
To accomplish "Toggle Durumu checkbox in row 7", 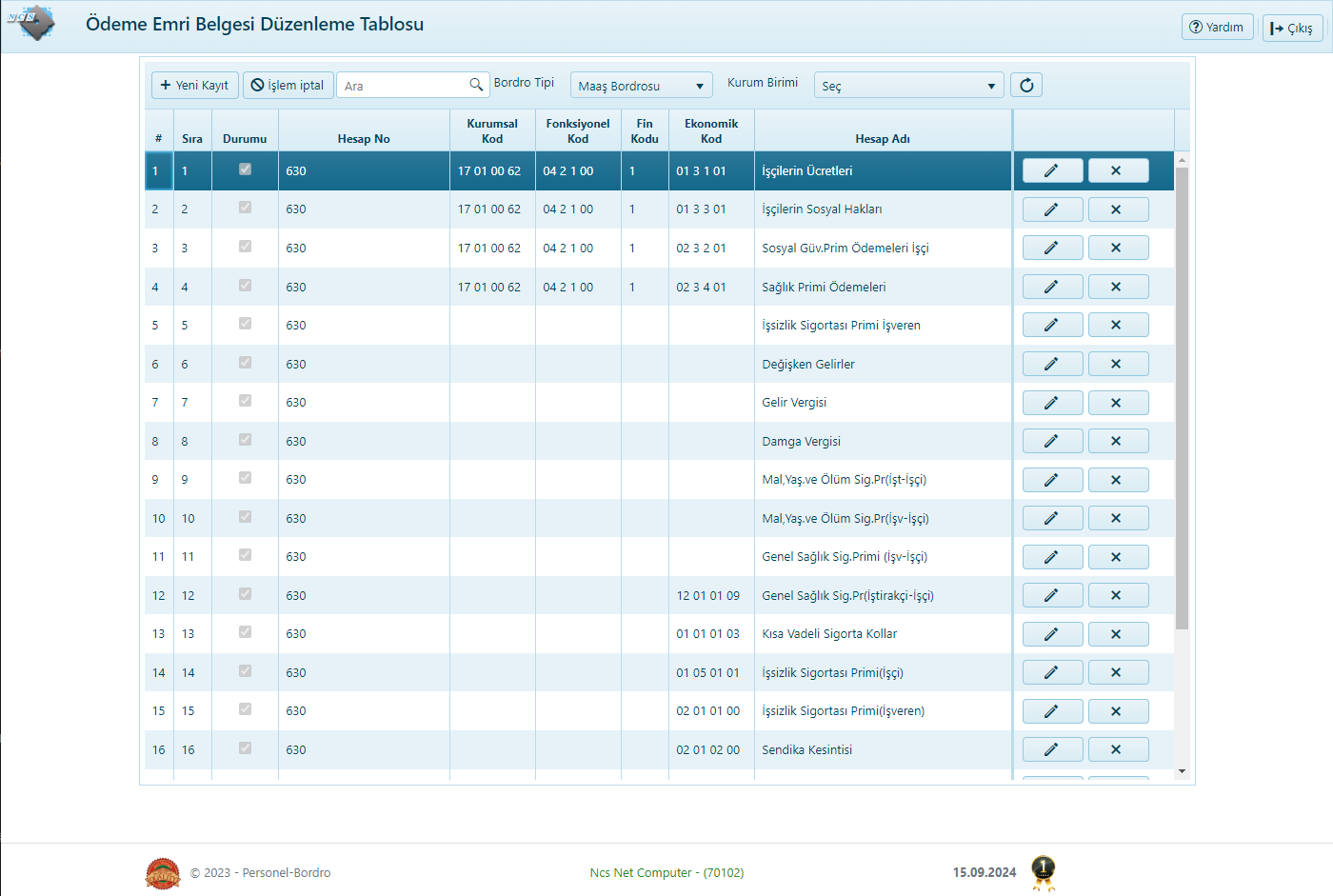I will pyautogui.click(x=245, y=400).
